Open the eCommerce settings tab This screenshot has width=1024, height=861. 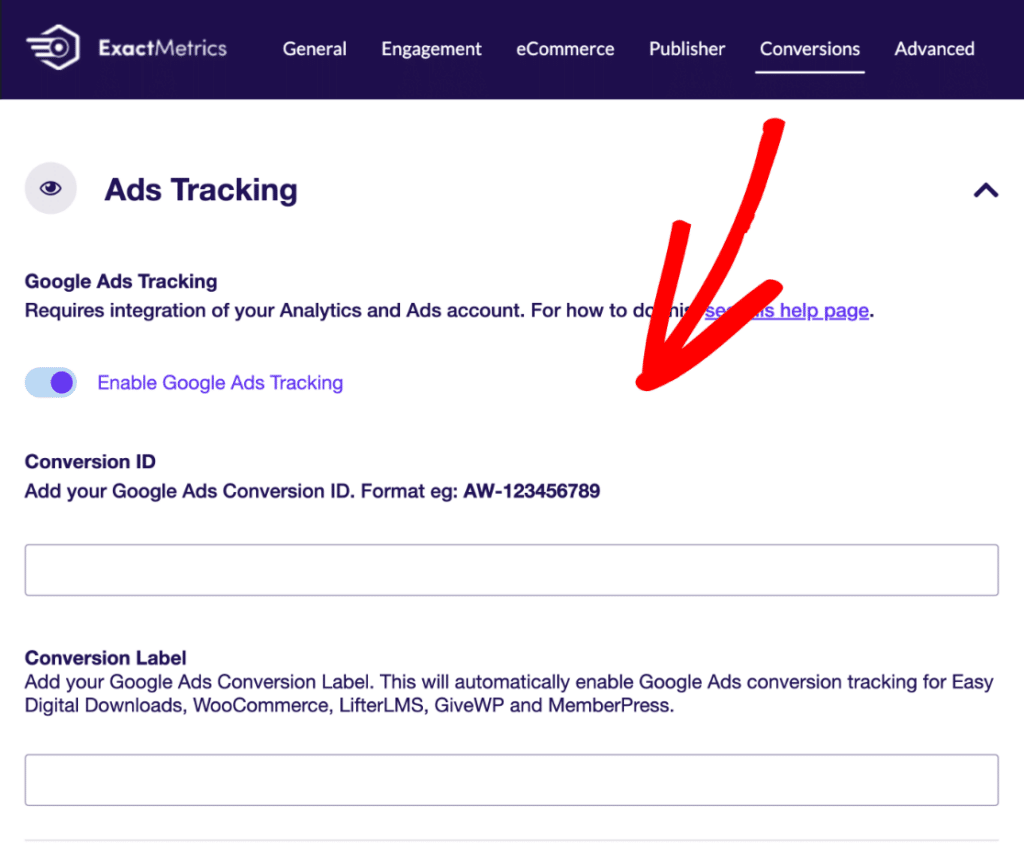(x=565, y=48)
